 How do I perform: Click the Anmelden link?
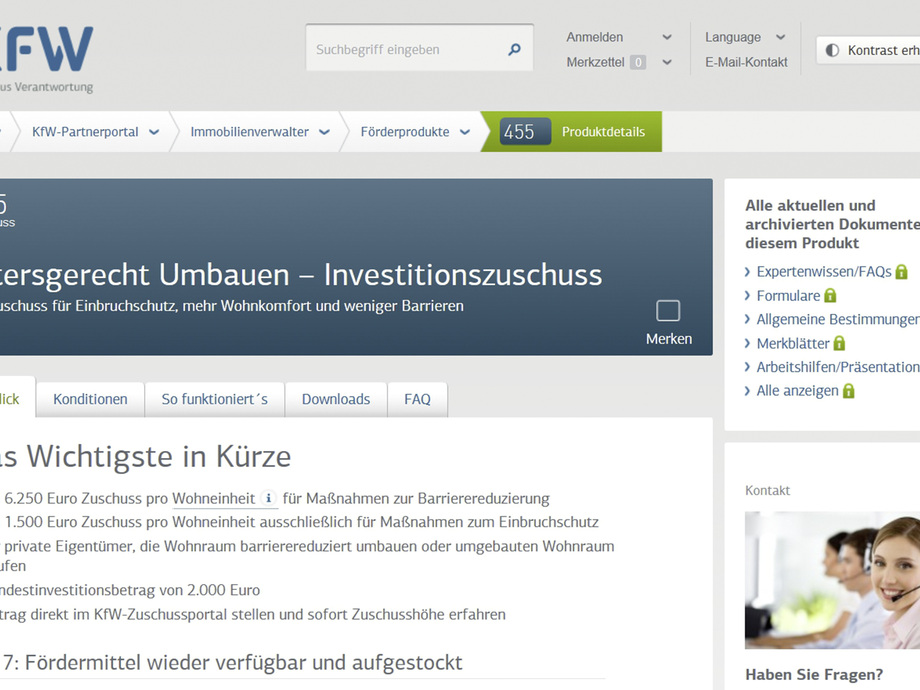(x=594, y=37)
